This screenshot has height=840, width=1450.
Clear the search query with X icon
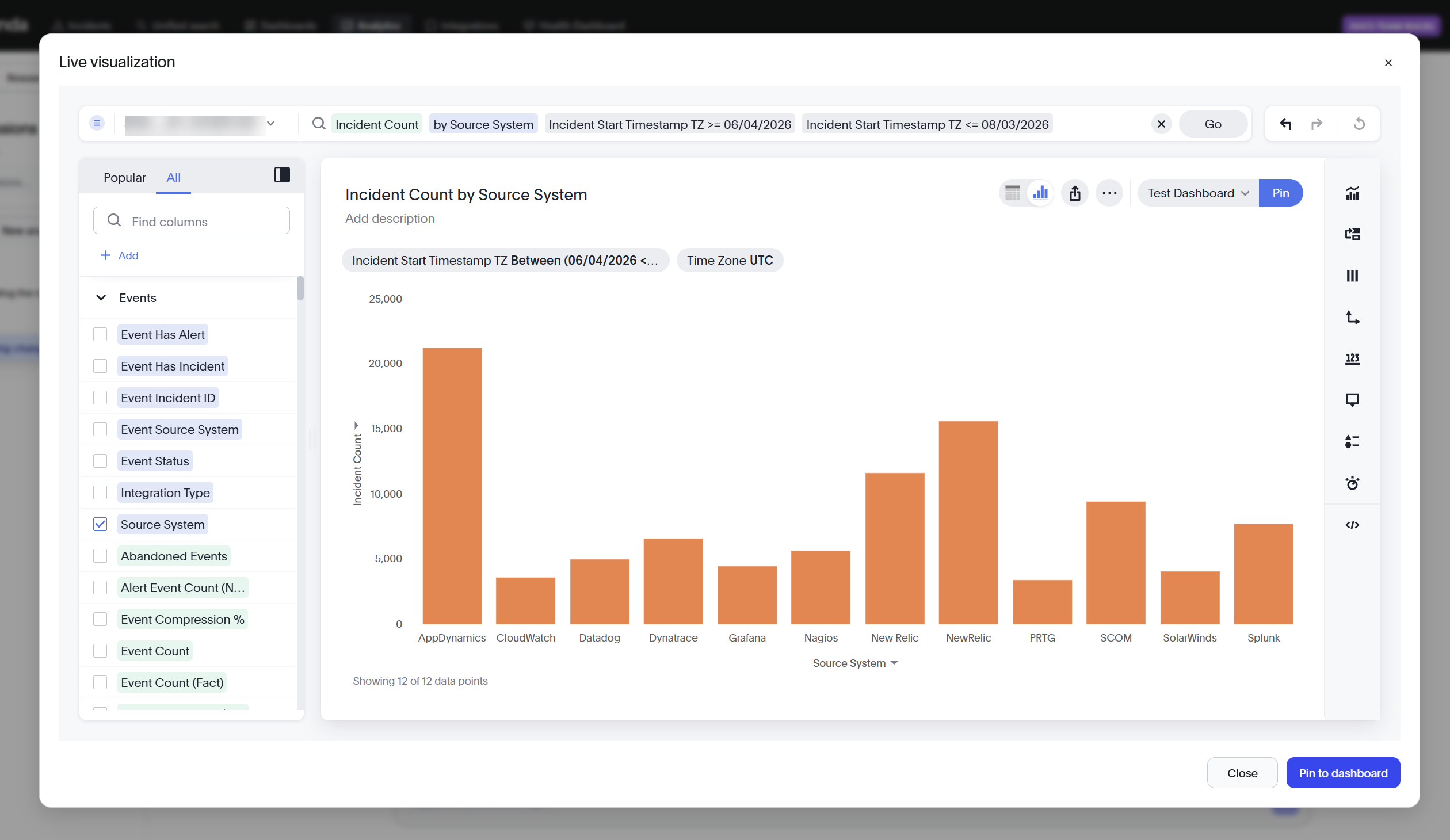[1161, 124]
